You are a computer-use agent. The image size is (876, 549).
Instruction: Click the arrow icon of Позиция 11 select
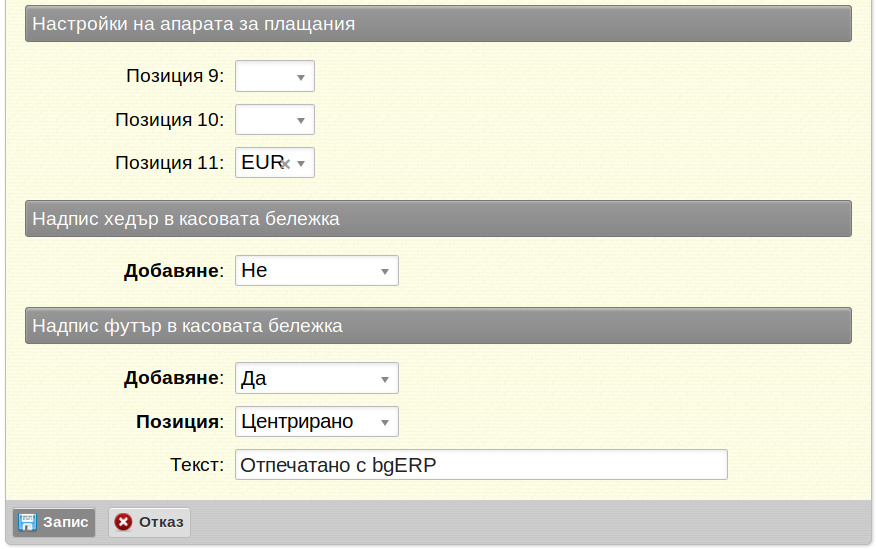(301, 163)
